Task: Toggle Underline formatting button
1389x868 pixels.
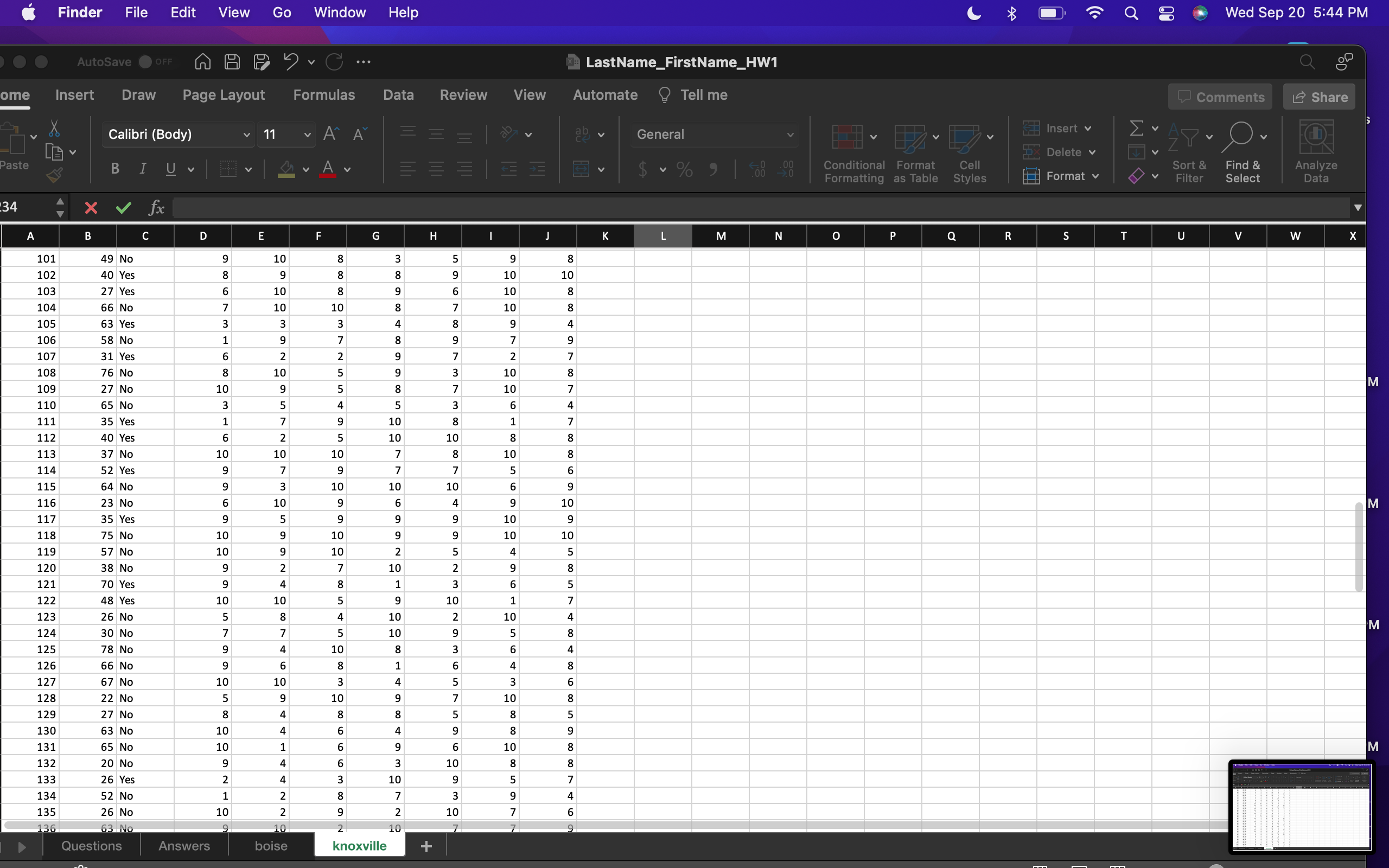Action: click(170, 168)
